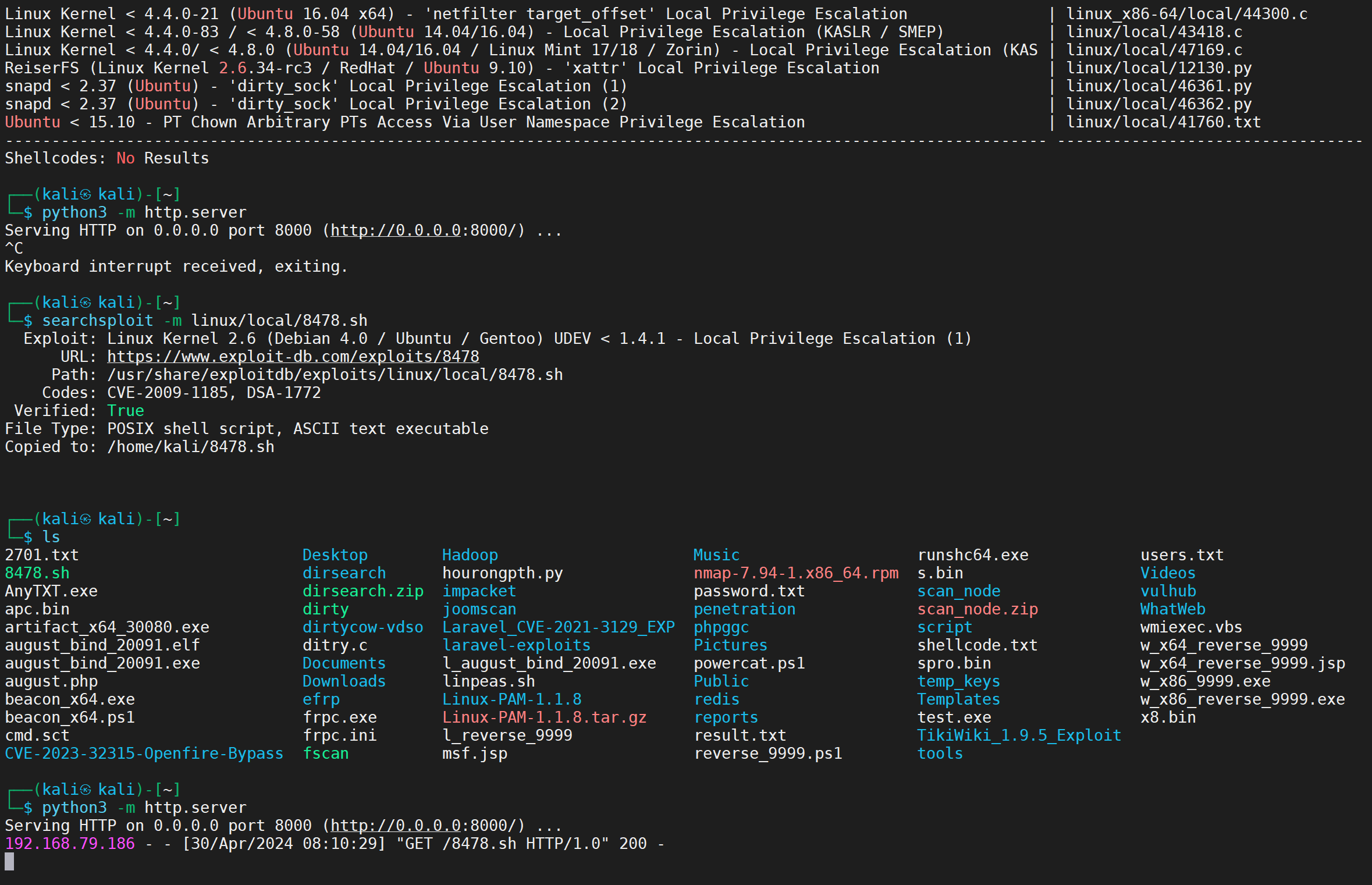Viewport: 1372px width, 885px height.
Task: Click the dirsearch.zip file name
Action: click(x=362, y=591)
